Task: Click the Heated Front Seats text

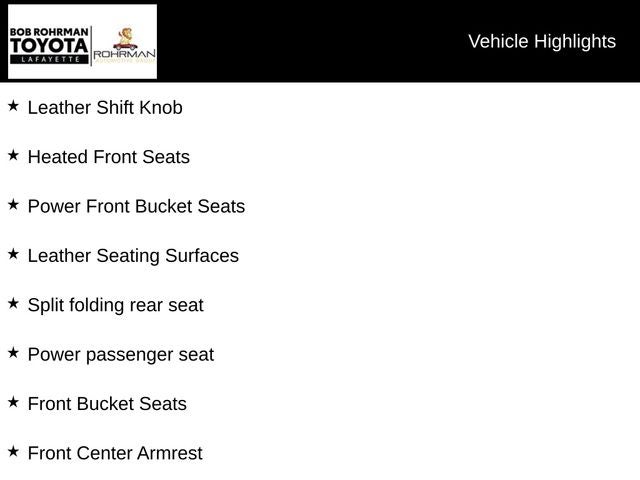Action: tap(108, 157)
